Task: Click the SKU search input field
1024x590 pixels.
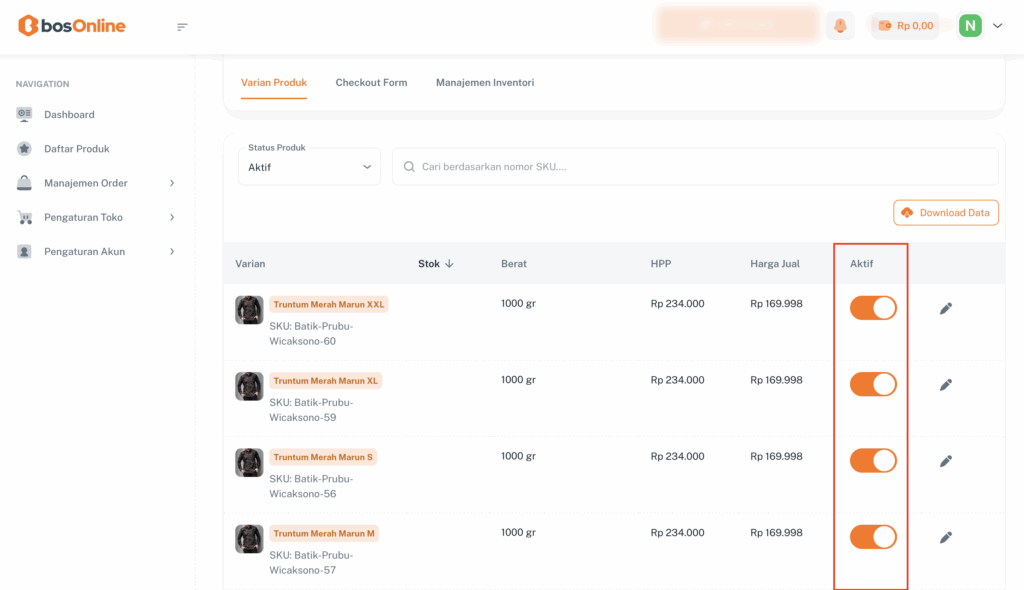Action: pyautogui.click(x=700, y=167)
